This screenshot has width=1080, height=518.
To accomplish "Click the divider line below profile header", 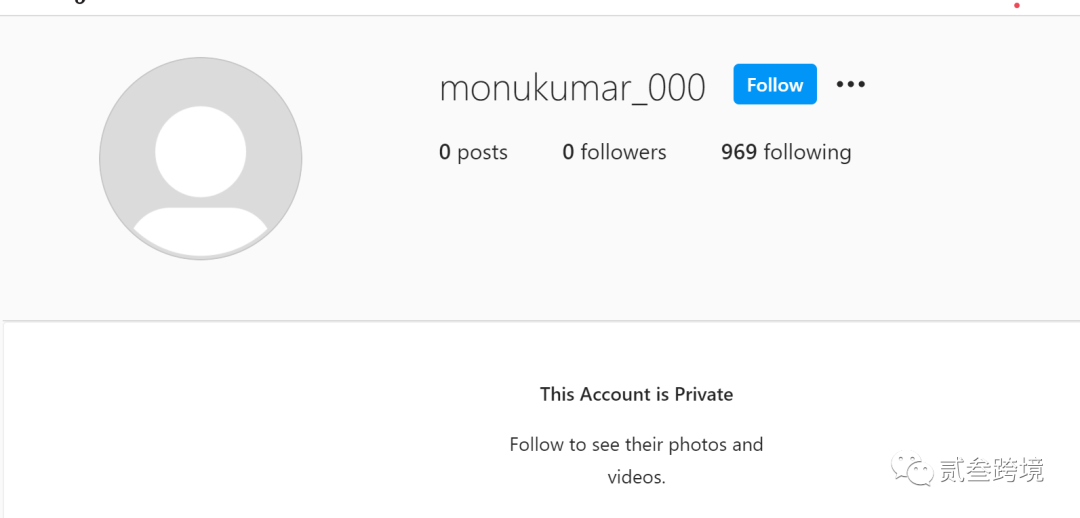I will point(540,321).
